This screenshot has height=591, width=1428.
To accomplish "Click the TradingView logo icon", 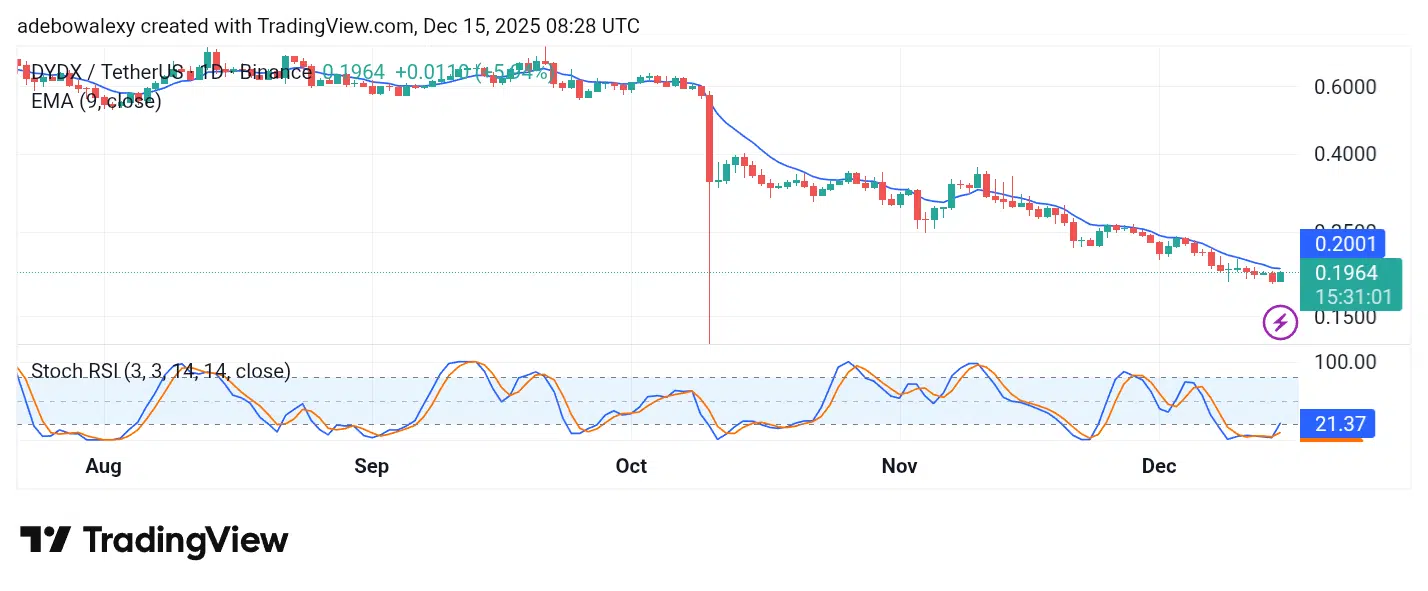I will pos(45,540).
